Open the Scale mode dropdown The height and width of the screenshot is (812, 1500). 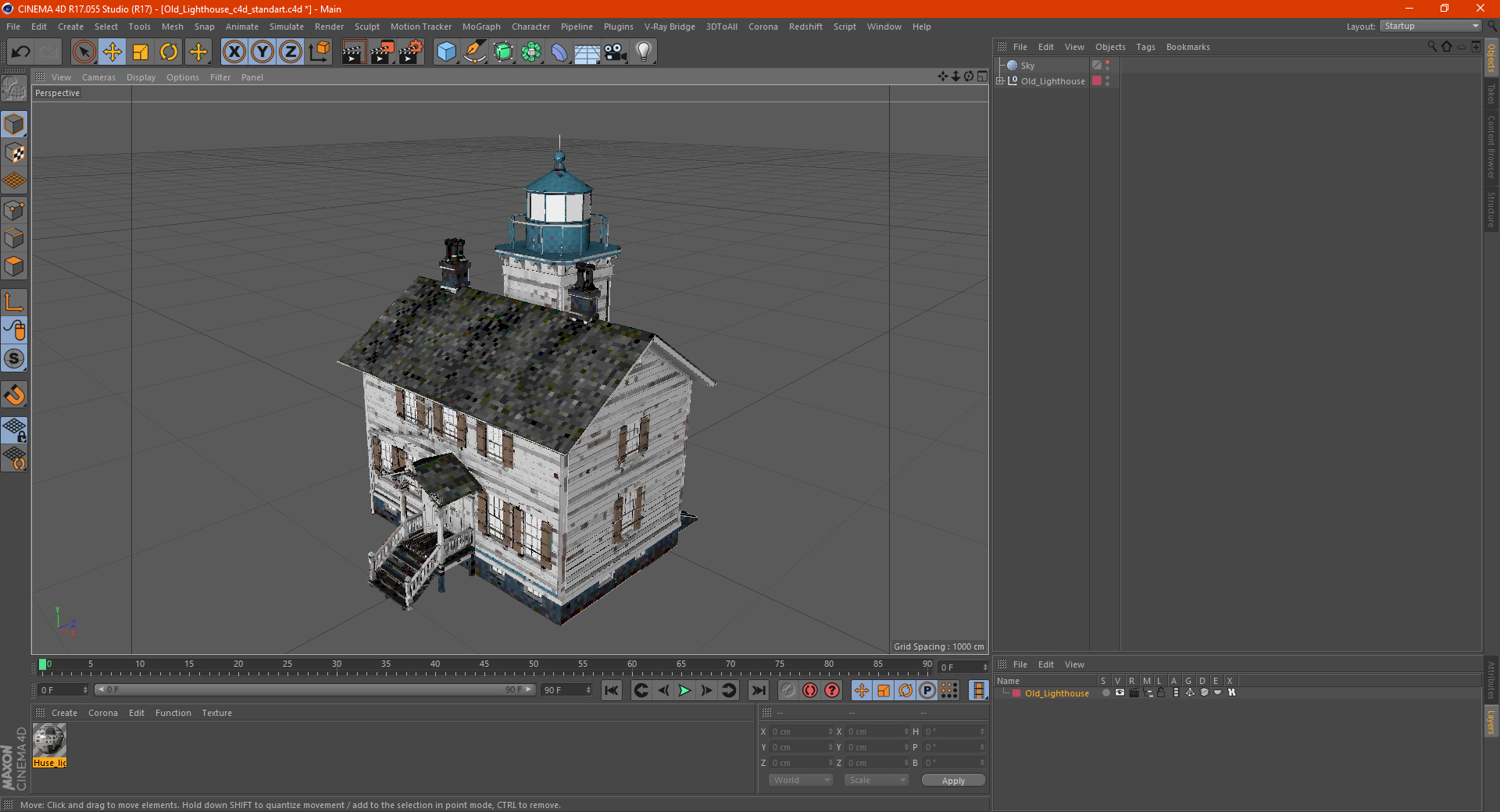coord(877,780)
